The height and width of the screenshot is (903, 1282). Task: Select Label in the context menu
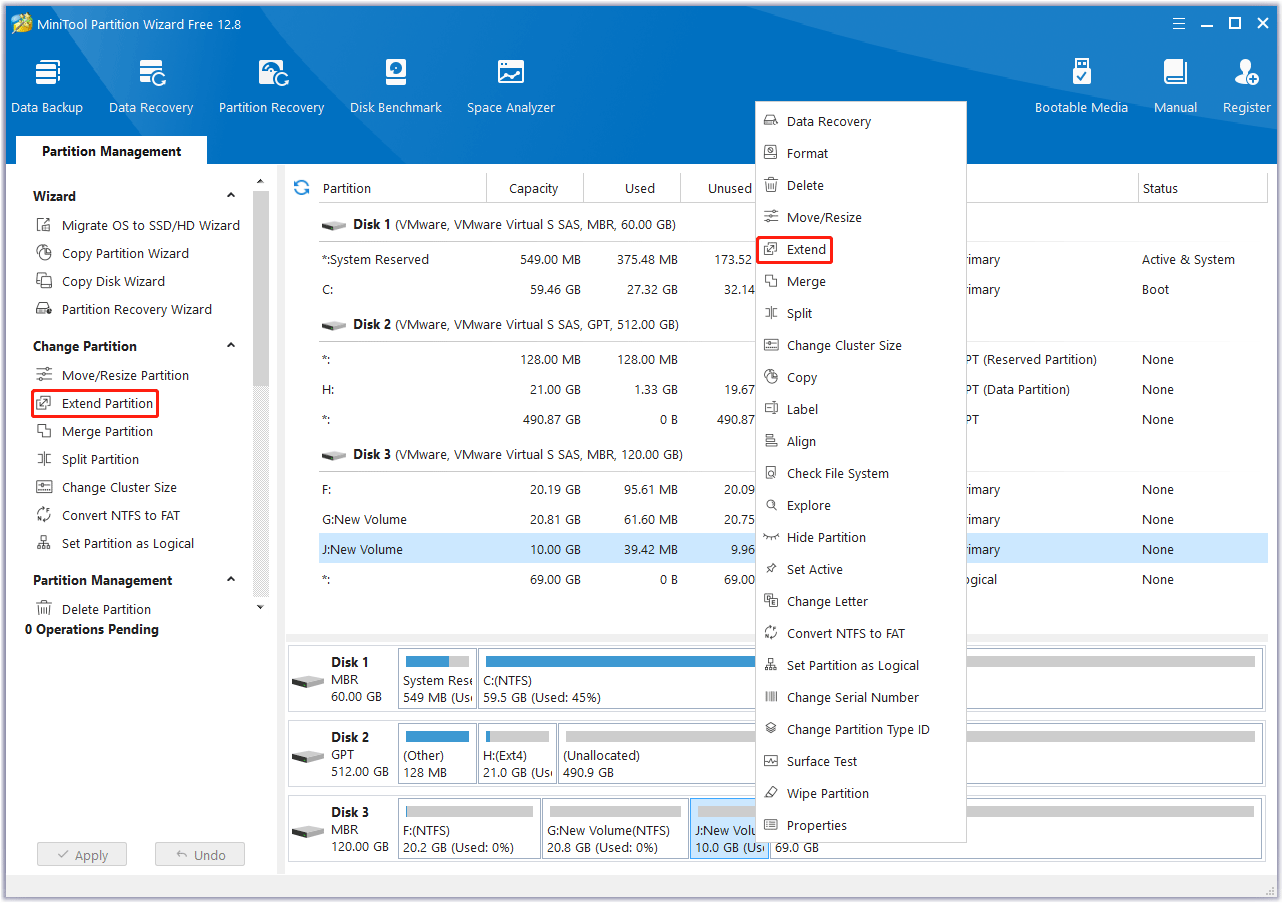pyautogui.click(x=860, y=409)
